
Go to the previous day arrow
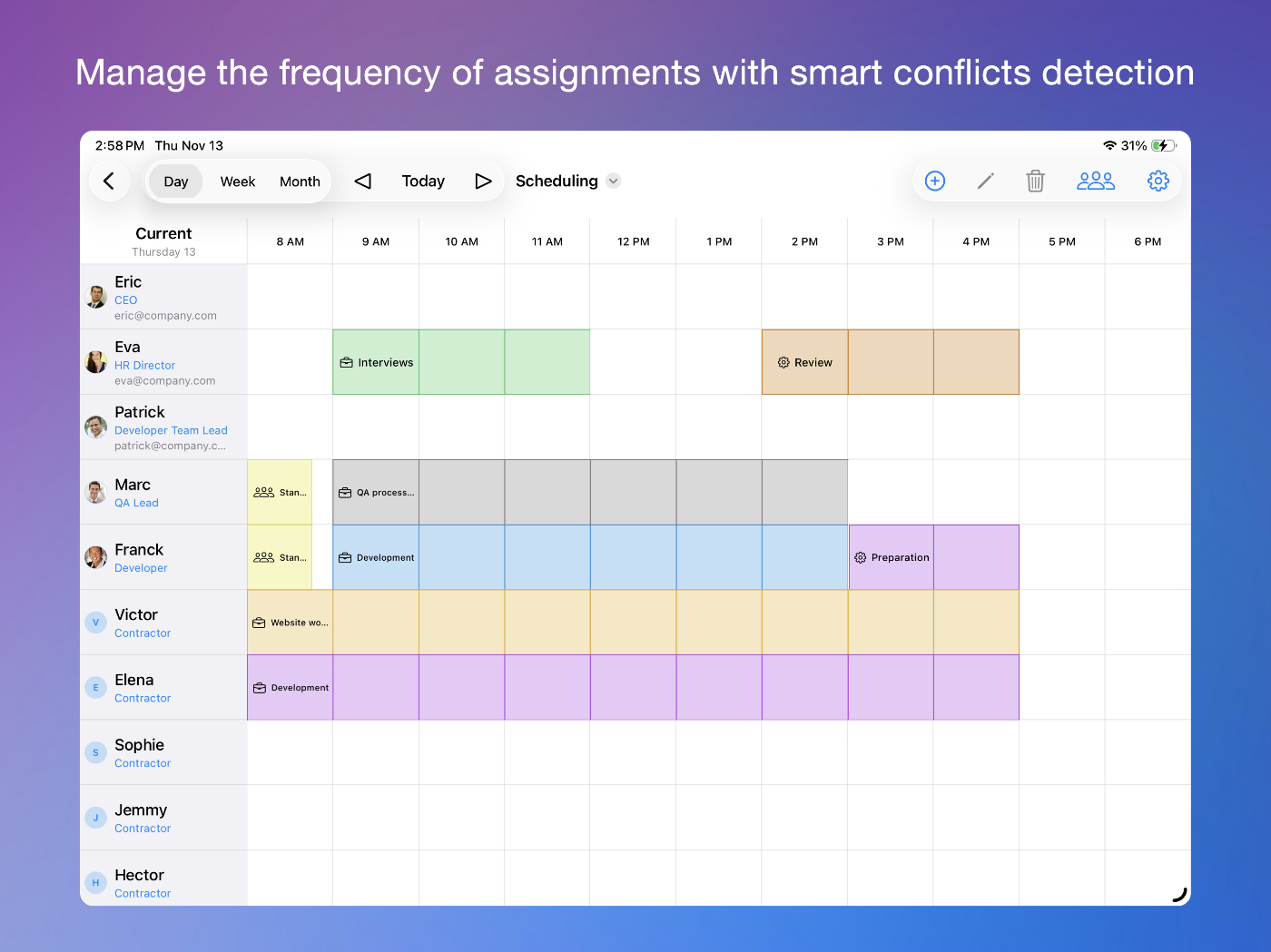point(363,181)
